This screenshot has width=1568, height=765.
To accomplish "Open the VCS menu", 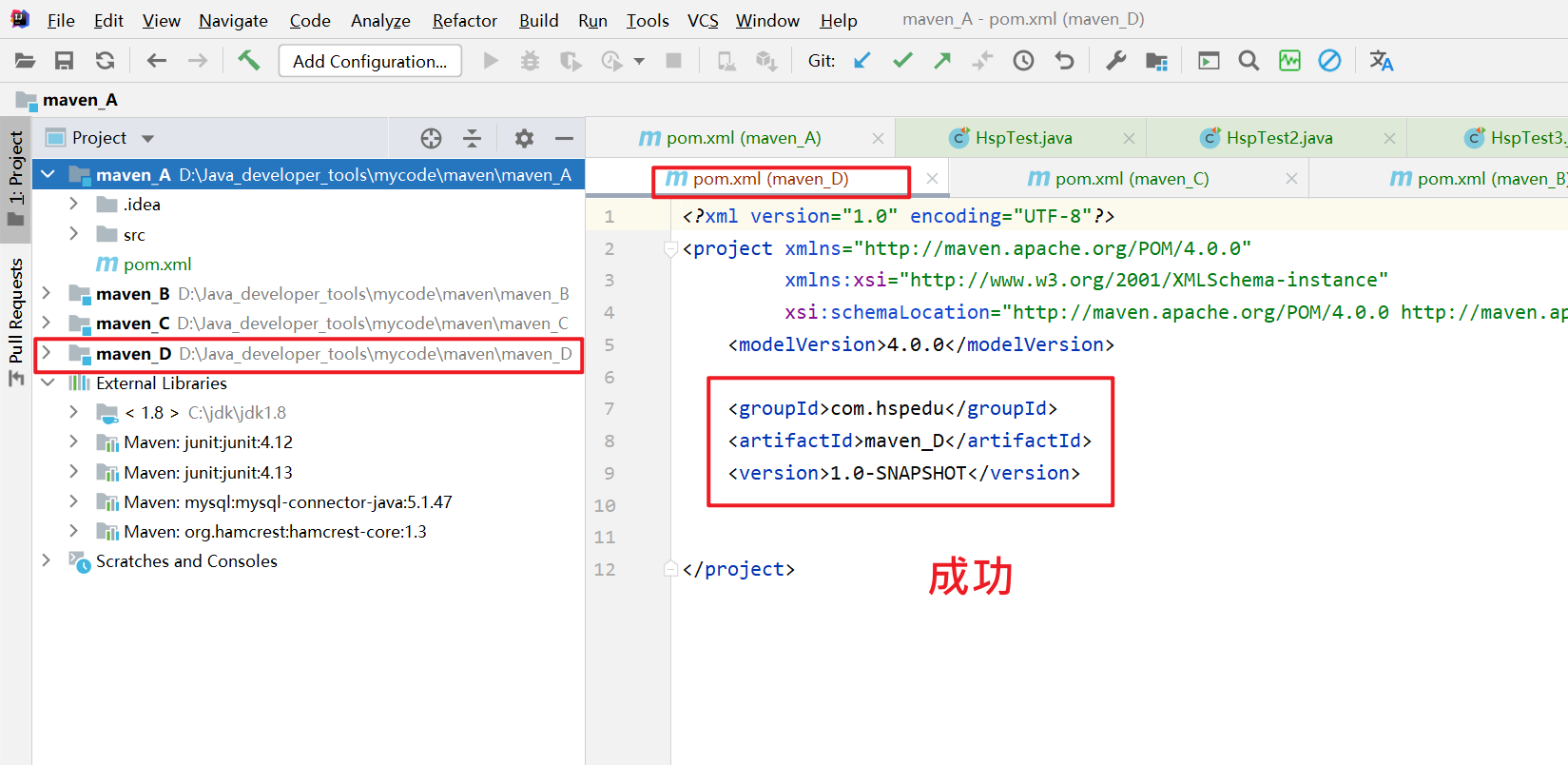I will [703, 20].
